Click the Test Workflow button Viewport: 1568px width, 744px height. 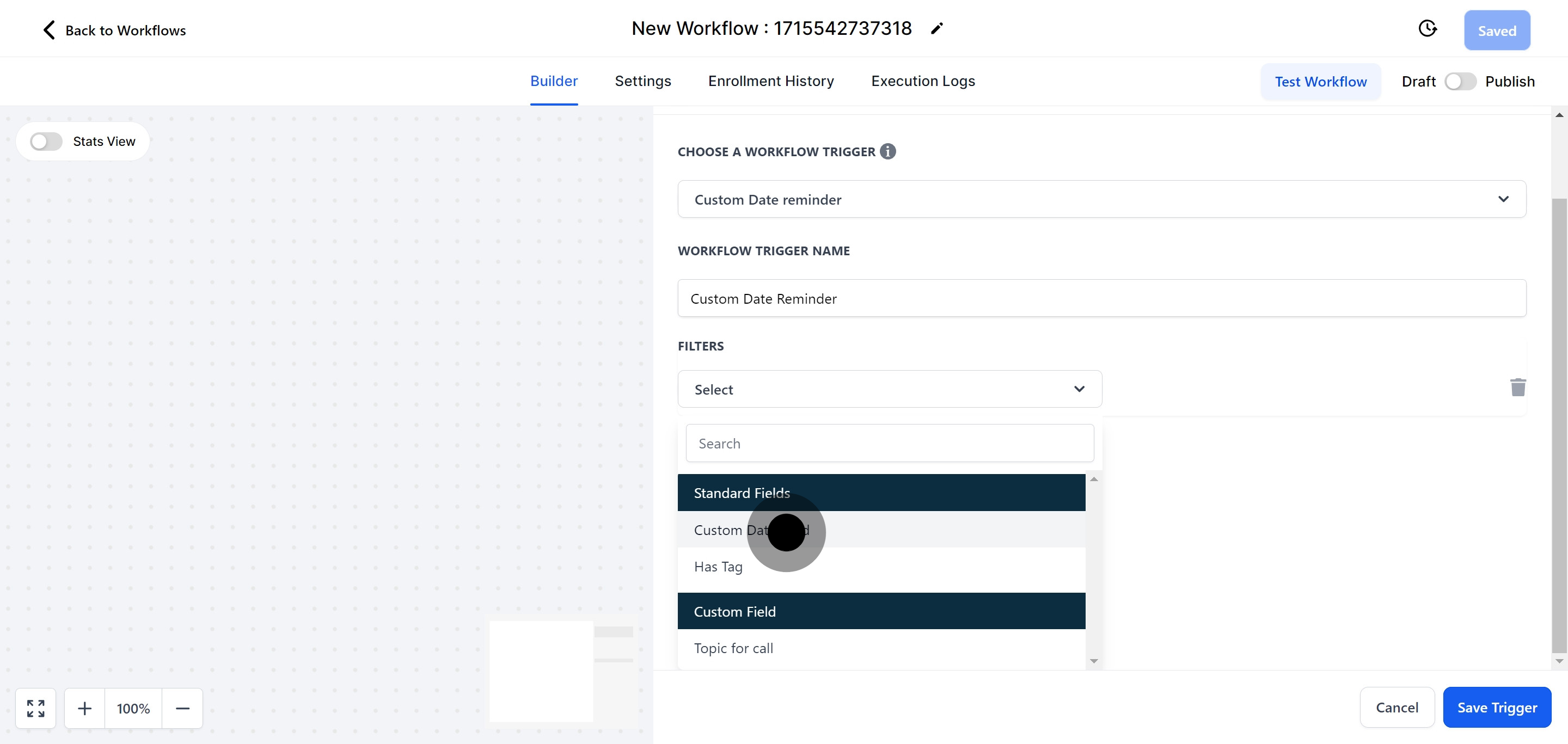coord(1320,81)
